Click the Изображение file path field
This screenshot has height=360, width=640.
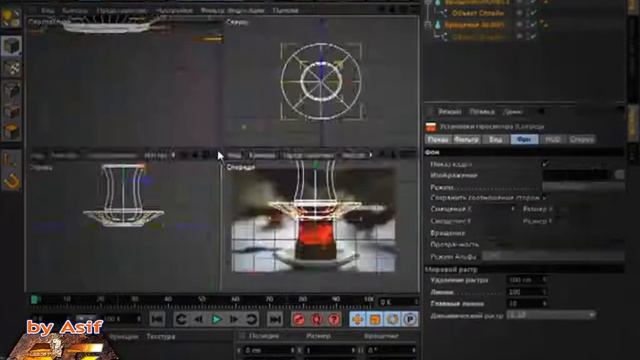coord(576,175)
